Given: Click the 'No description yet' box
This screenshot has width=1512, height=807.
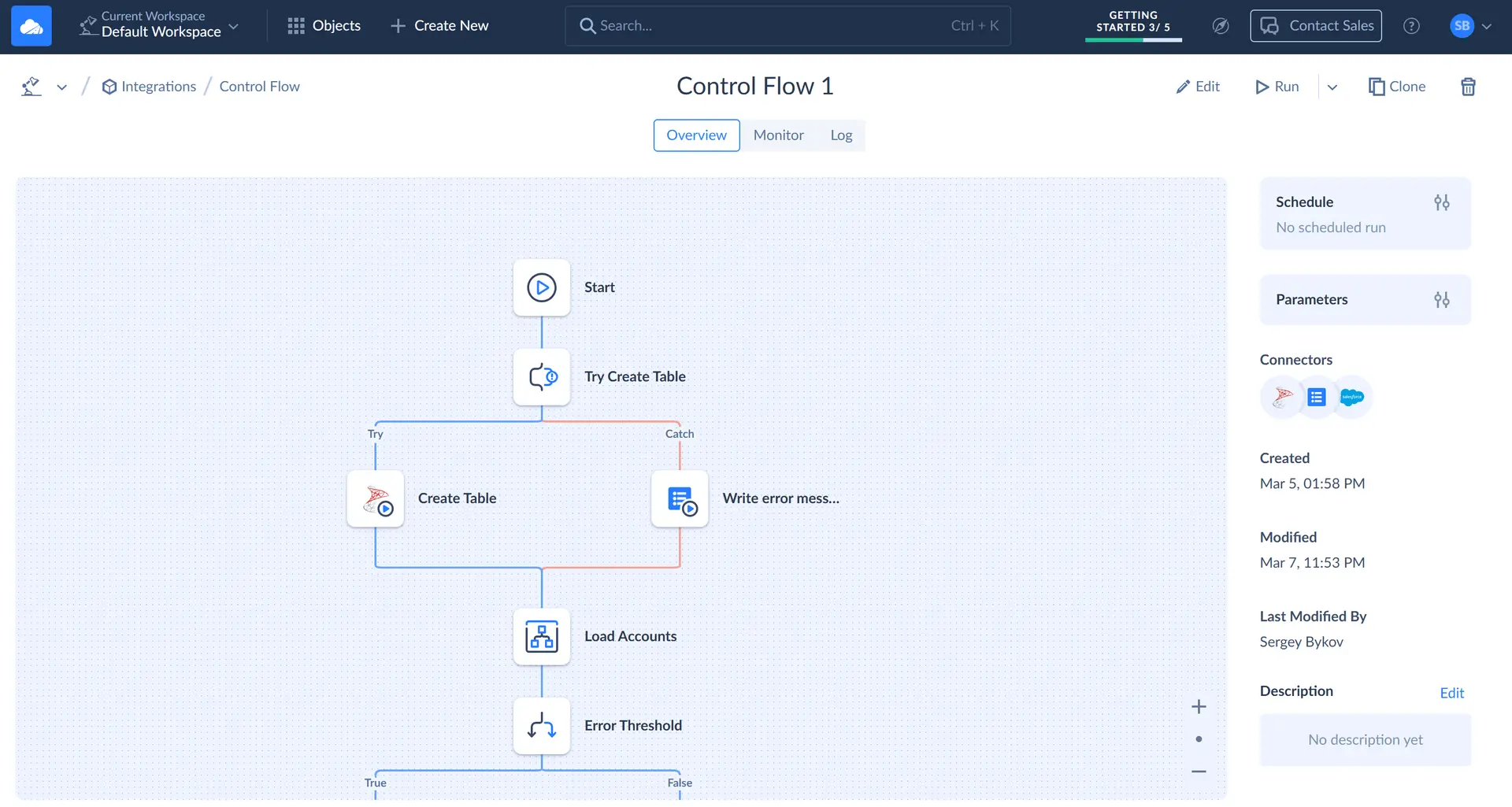Looking at the screenshot, I should click(x=1365, y=740).
